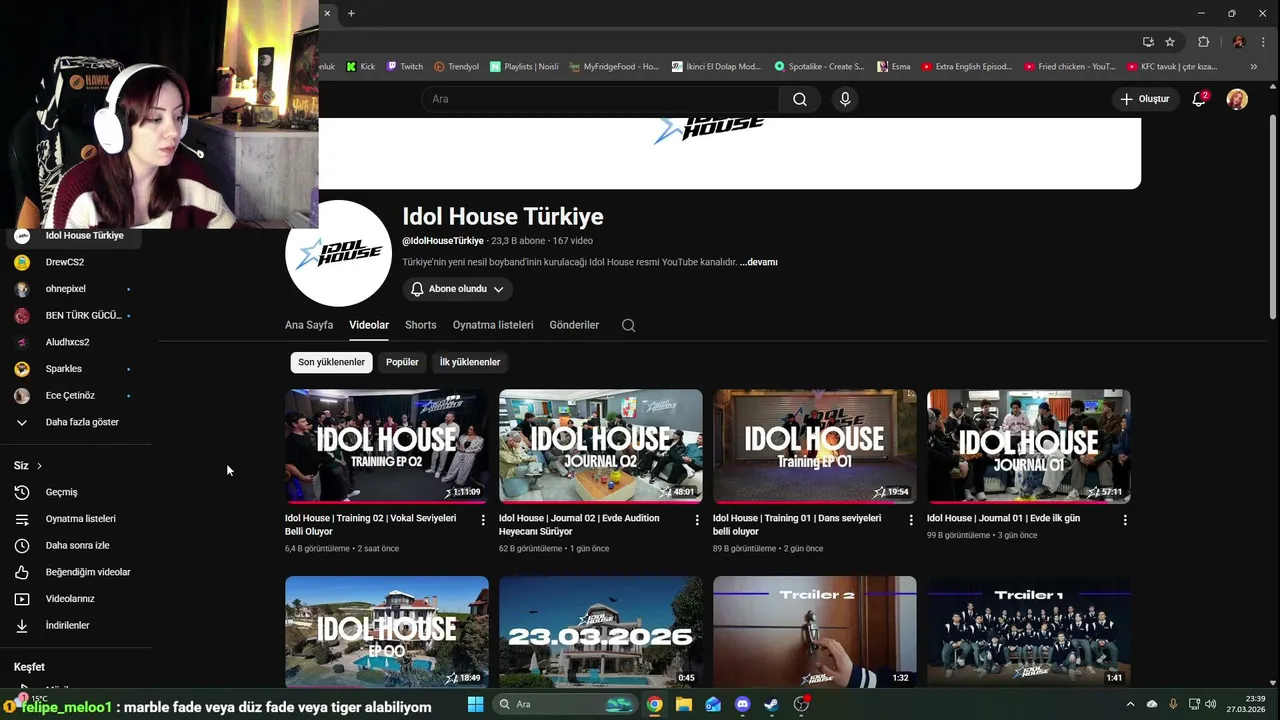Open Discord from the taskbar
The image size is (1280, 720).
(742, 704)
